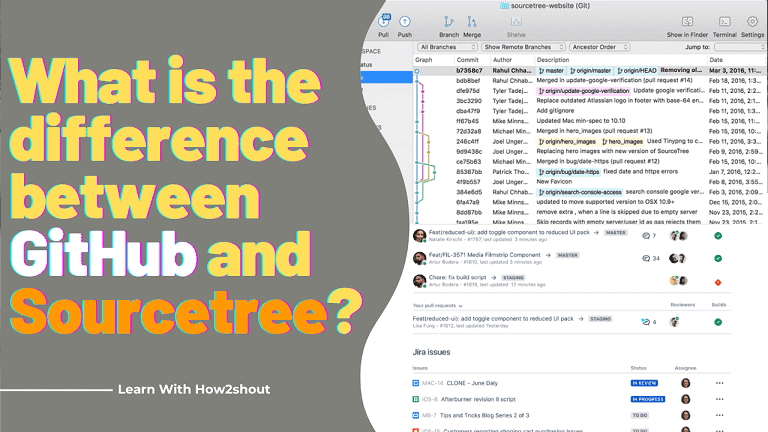This screenshot has height=432, width=768.
Task: Click the Description column header
Action: tap(553, 60)
